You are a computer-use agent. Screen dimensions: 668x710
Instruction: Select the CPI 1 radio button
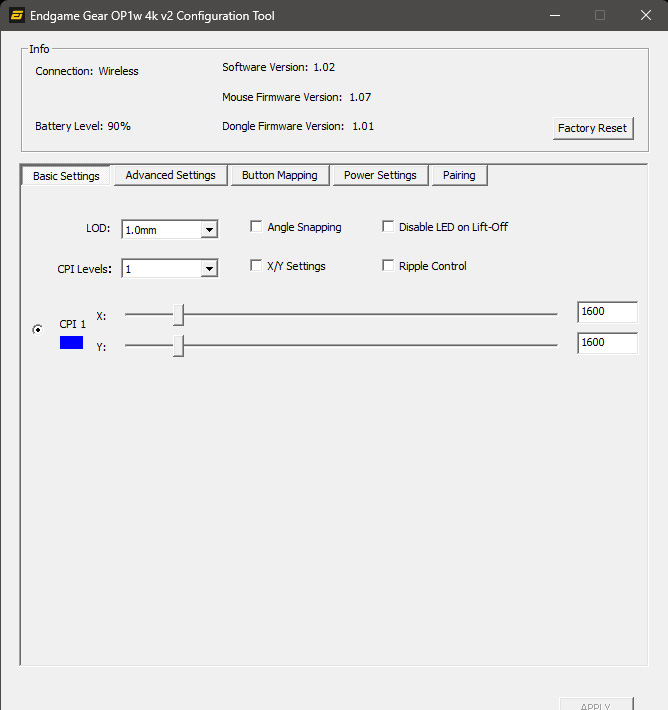click(x=38, y=329)
